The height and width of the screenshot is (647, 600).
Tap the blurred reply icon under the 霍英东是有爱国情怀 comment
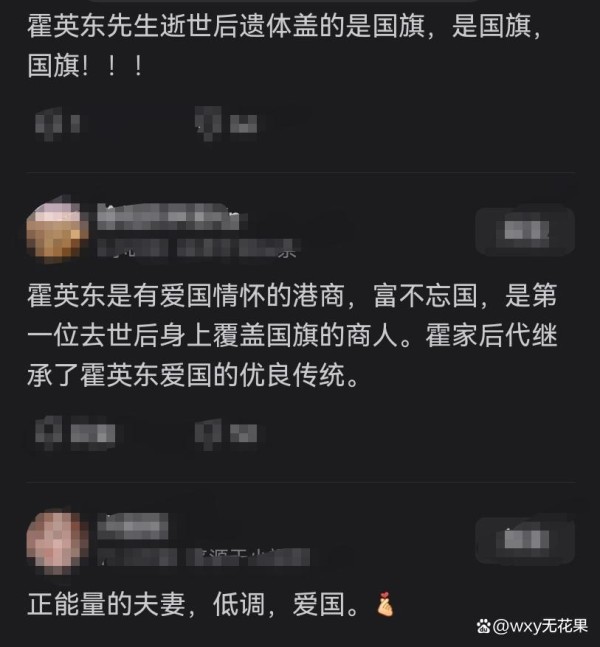coord(208,433)
